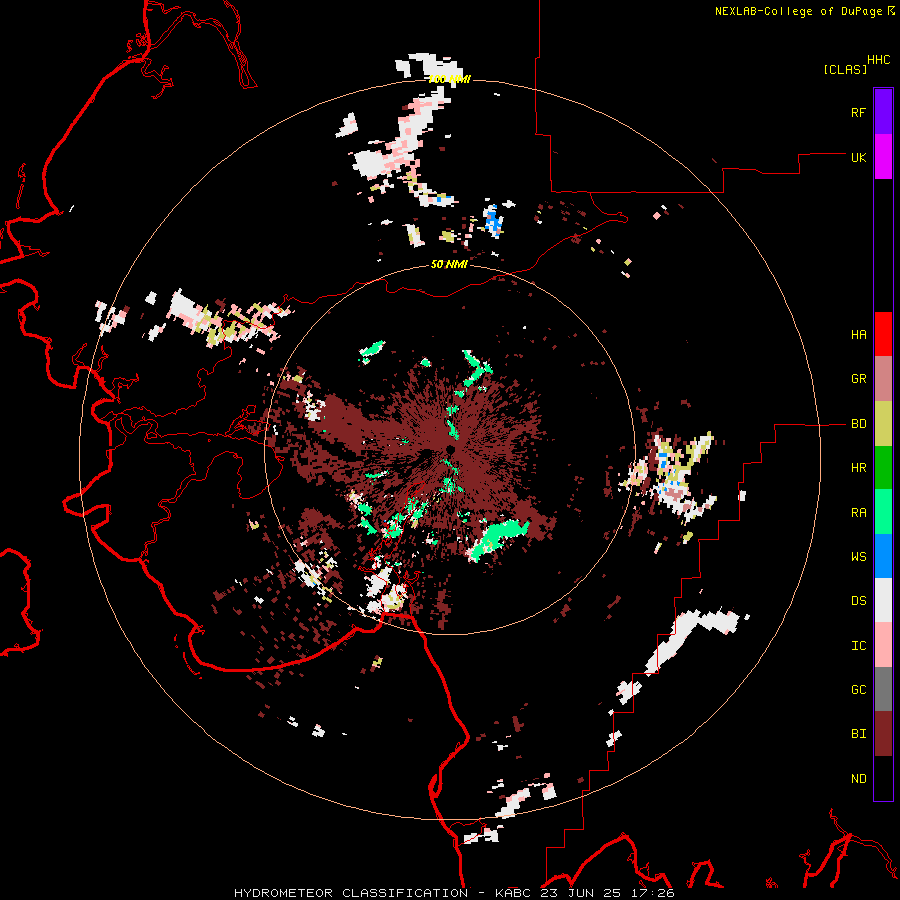Image resolution: width=900 pixels, height=900 pixels.
Task: Click the 'UK' legend label text
Action: [858, 157]
